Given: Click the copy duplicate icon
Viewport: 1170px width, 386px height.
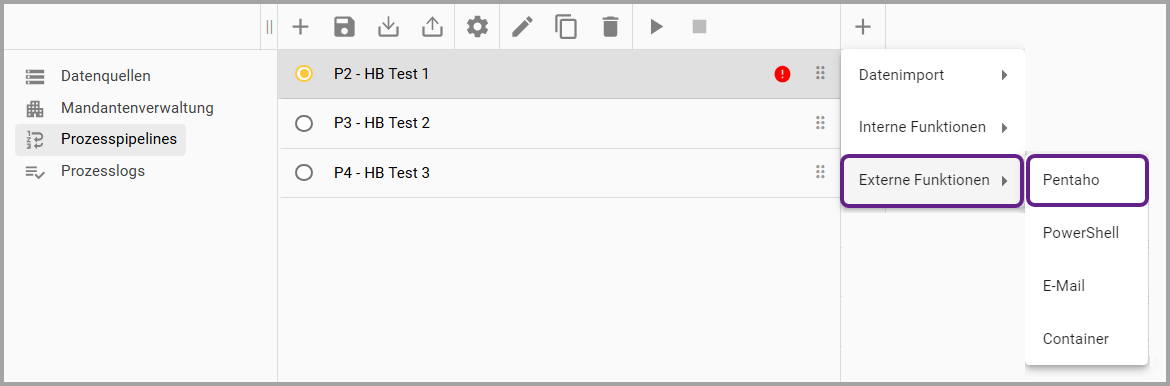Looking at the screenshot, I should [x=566, y=27].
